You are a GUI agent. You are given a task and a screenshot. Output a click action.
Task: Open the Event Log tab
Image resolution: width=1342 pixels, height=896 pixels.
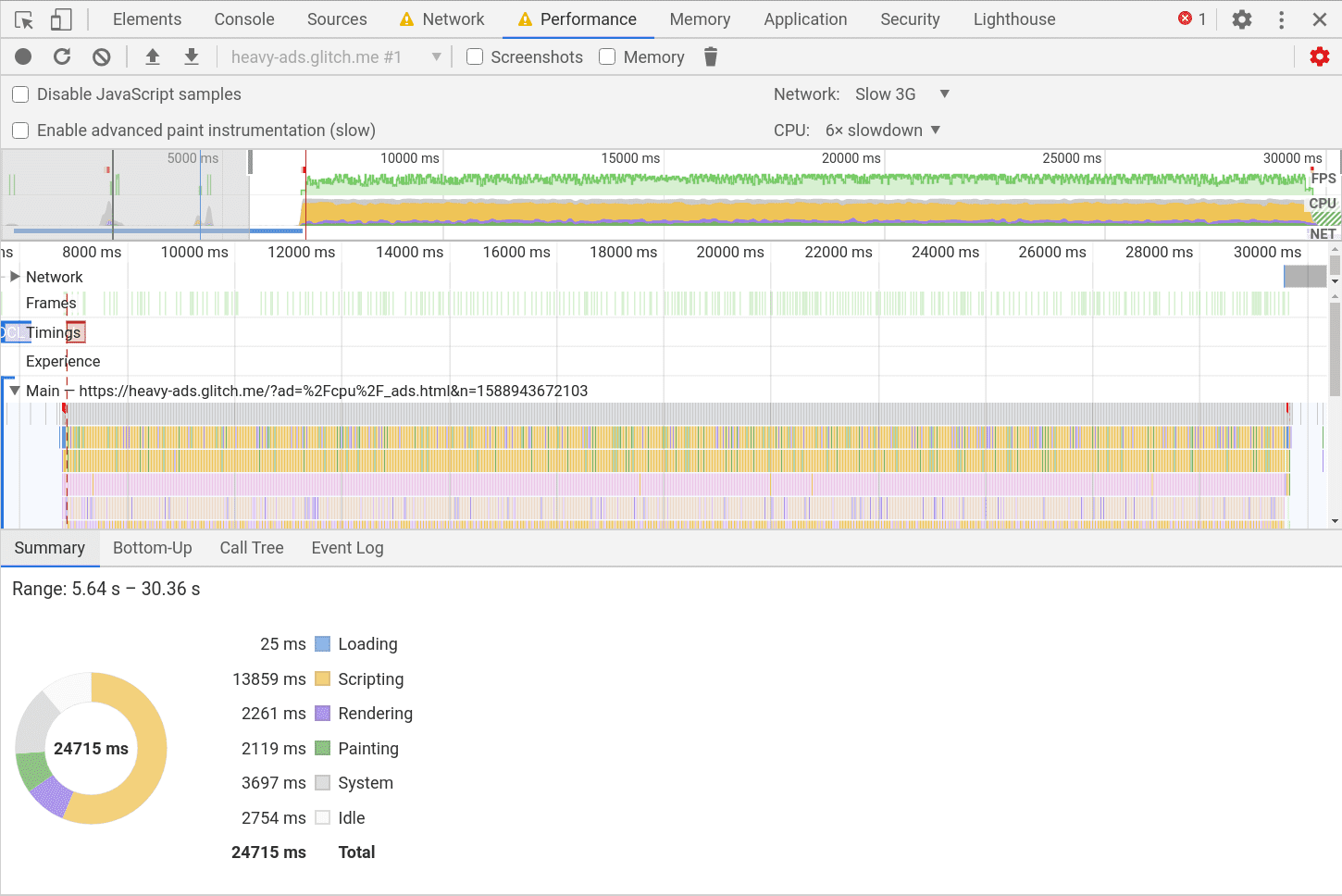click(x=347, y=548)
